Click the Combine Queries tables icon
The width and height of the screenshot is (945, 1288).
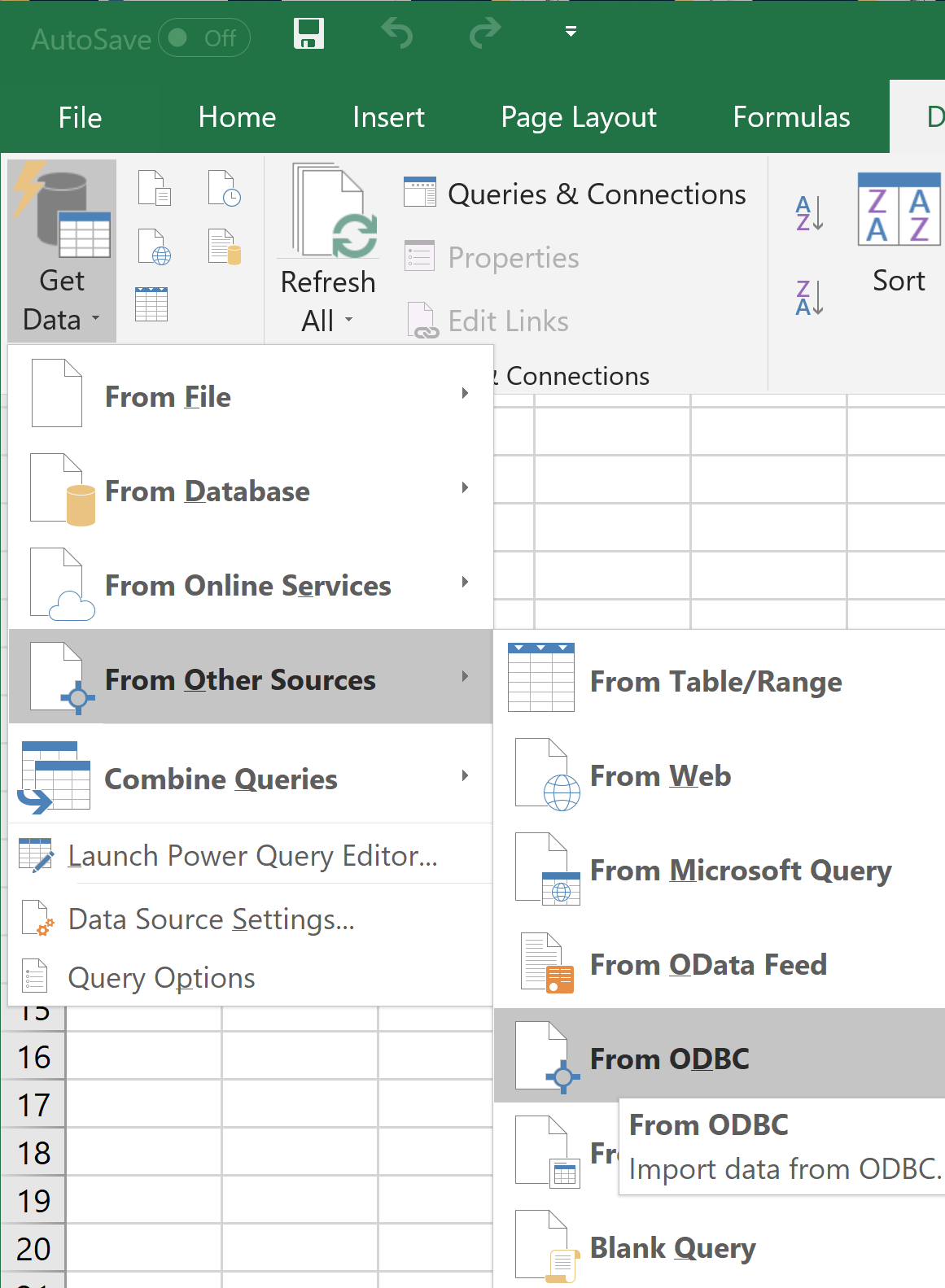55,776
